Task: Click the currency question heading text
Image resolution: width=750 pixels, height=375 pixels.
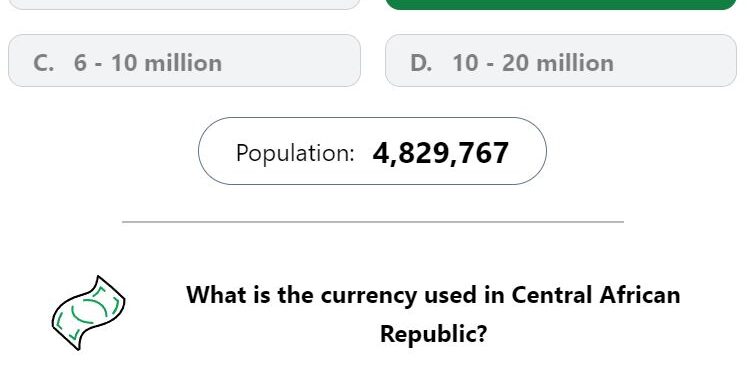Action: pyautogui.click(x=433, y=314)
